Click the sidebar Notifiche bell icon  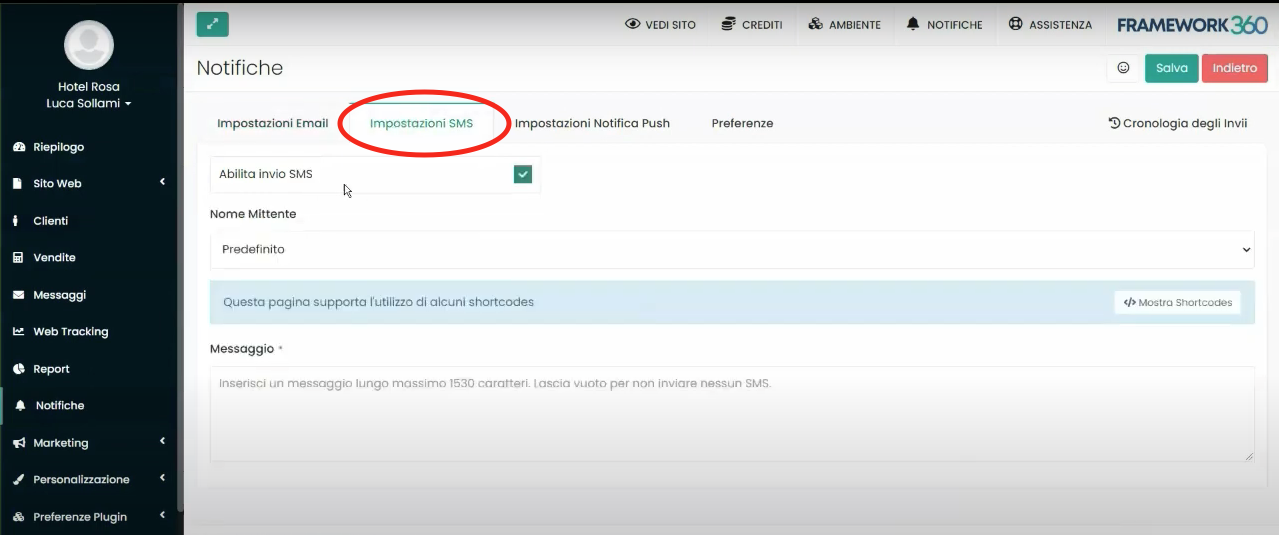click(20, 406)
